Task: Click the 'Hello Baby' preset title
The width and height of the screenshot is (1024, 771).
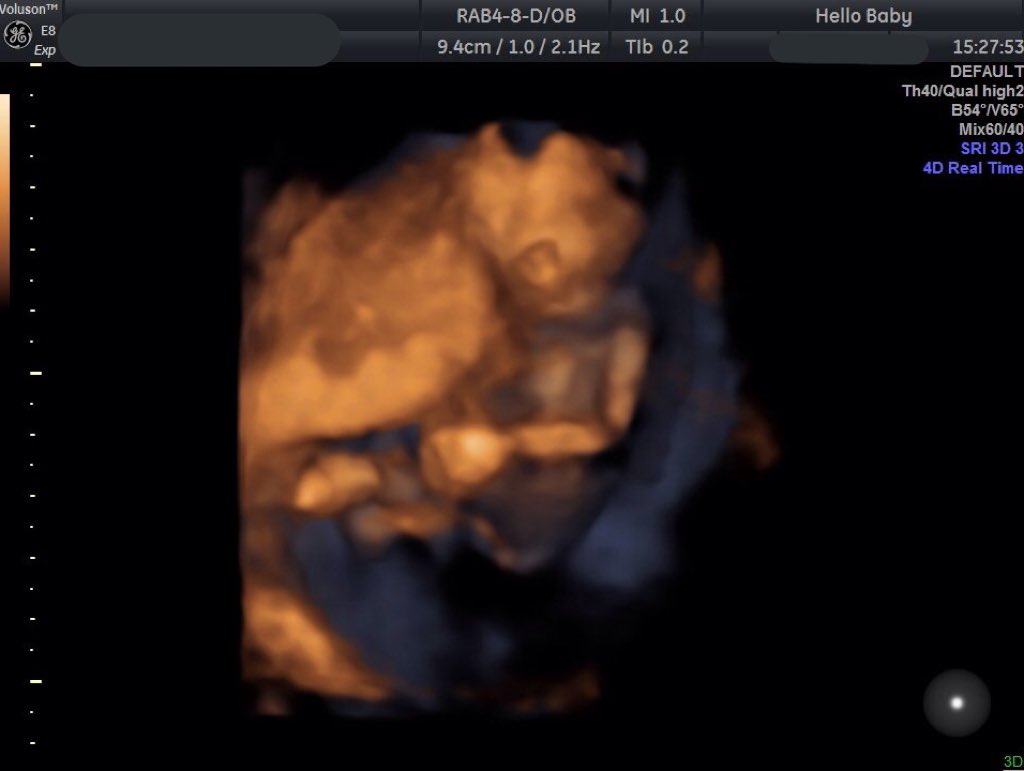Action: coord(863,16)
